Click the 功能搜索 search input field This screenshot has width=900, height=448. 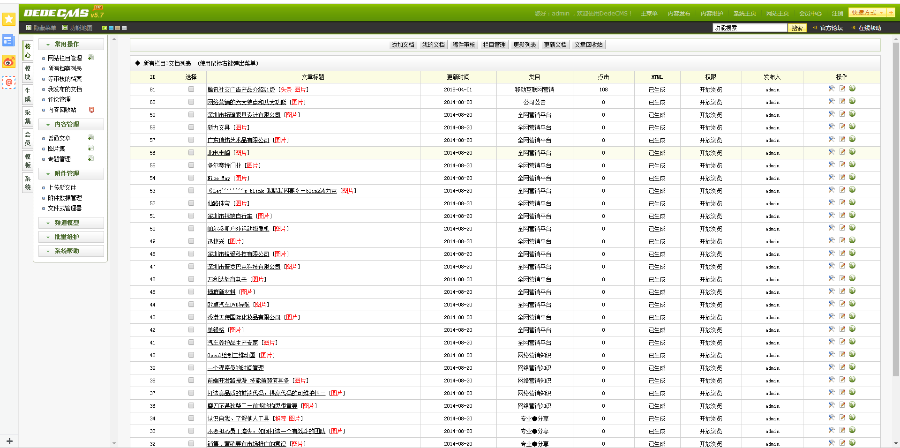click(749, 28)
